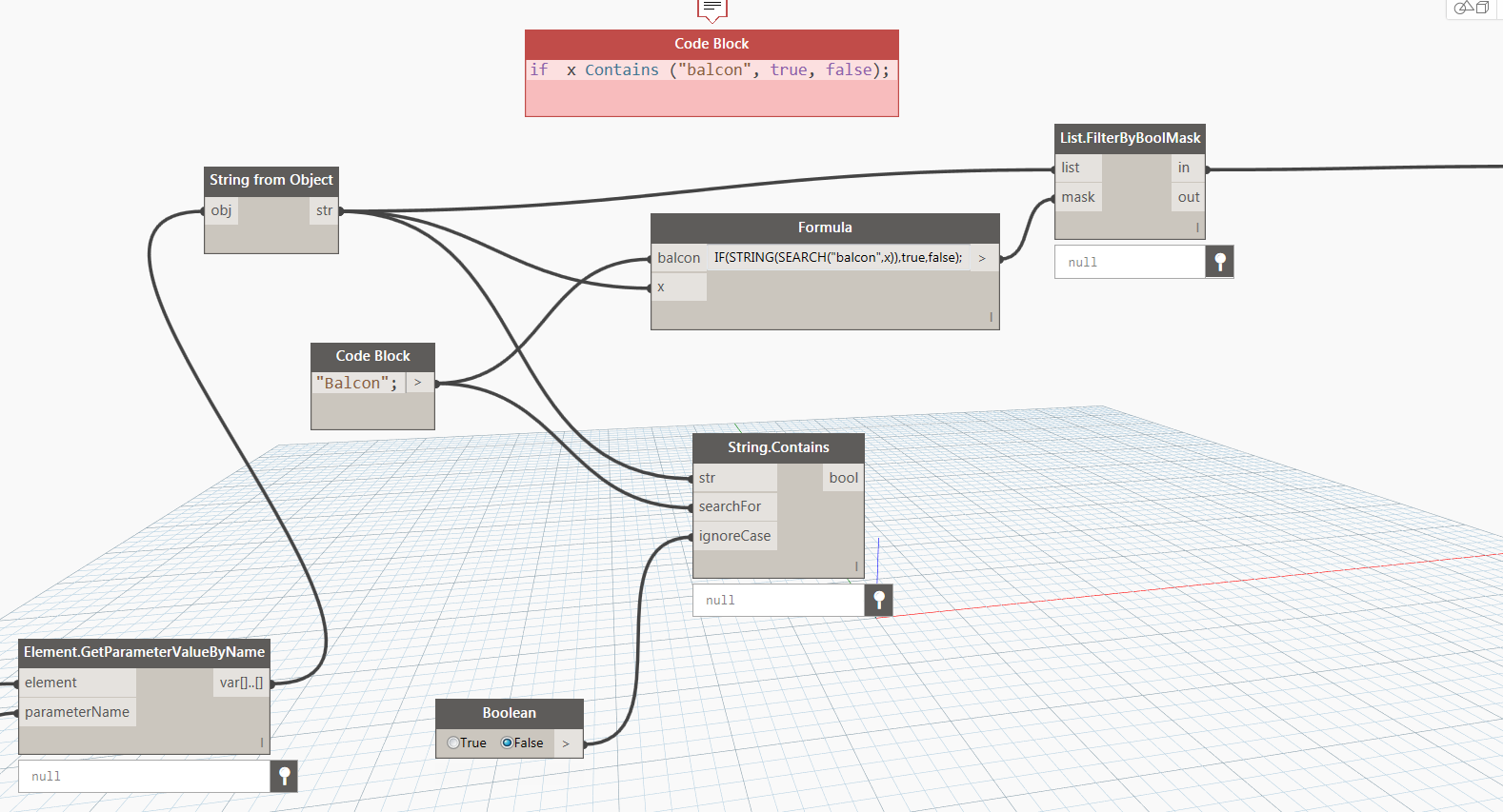Select the False radio button in Boolean node

point(508,743)
